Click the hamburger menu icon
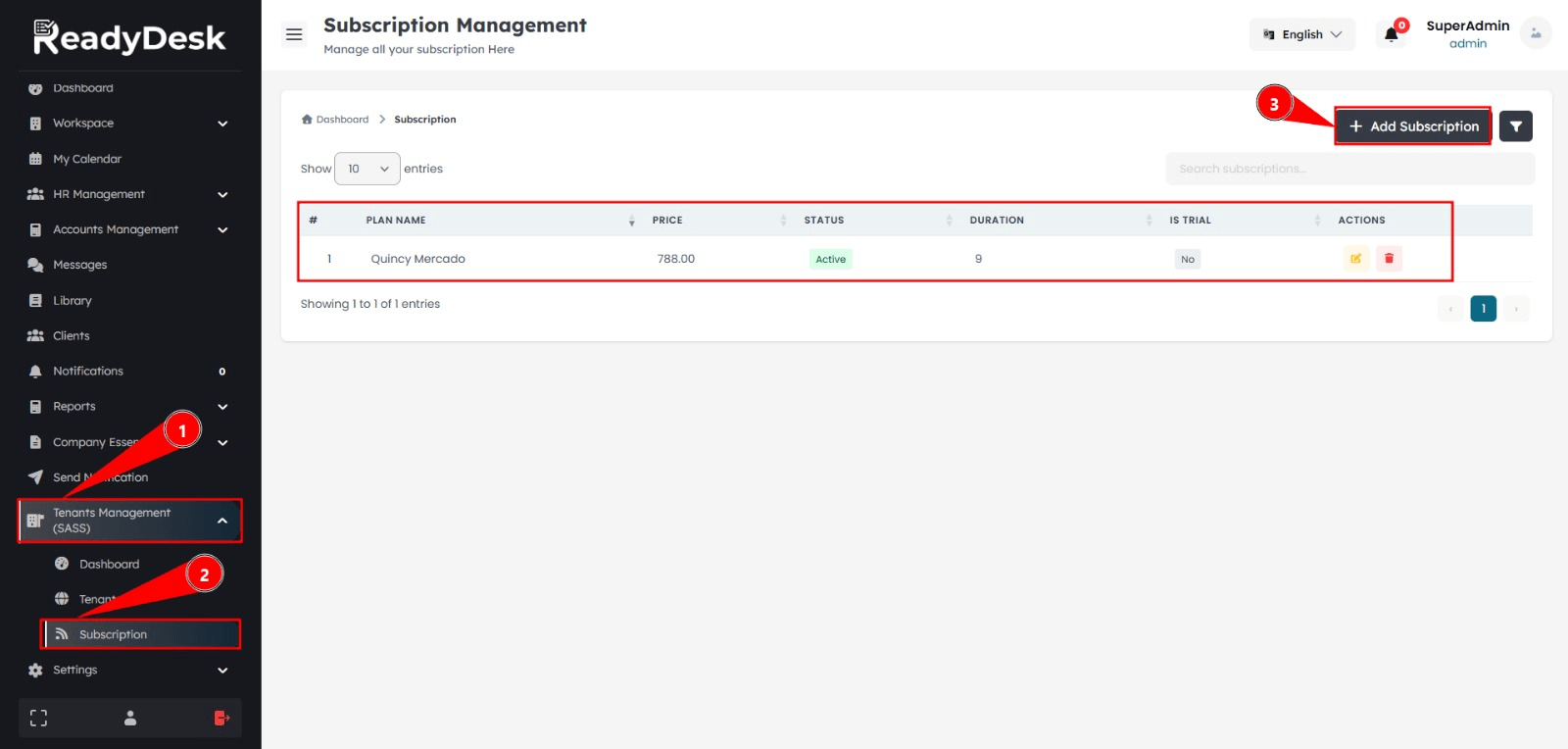The image size is (1568, 749). pos(294,34)
